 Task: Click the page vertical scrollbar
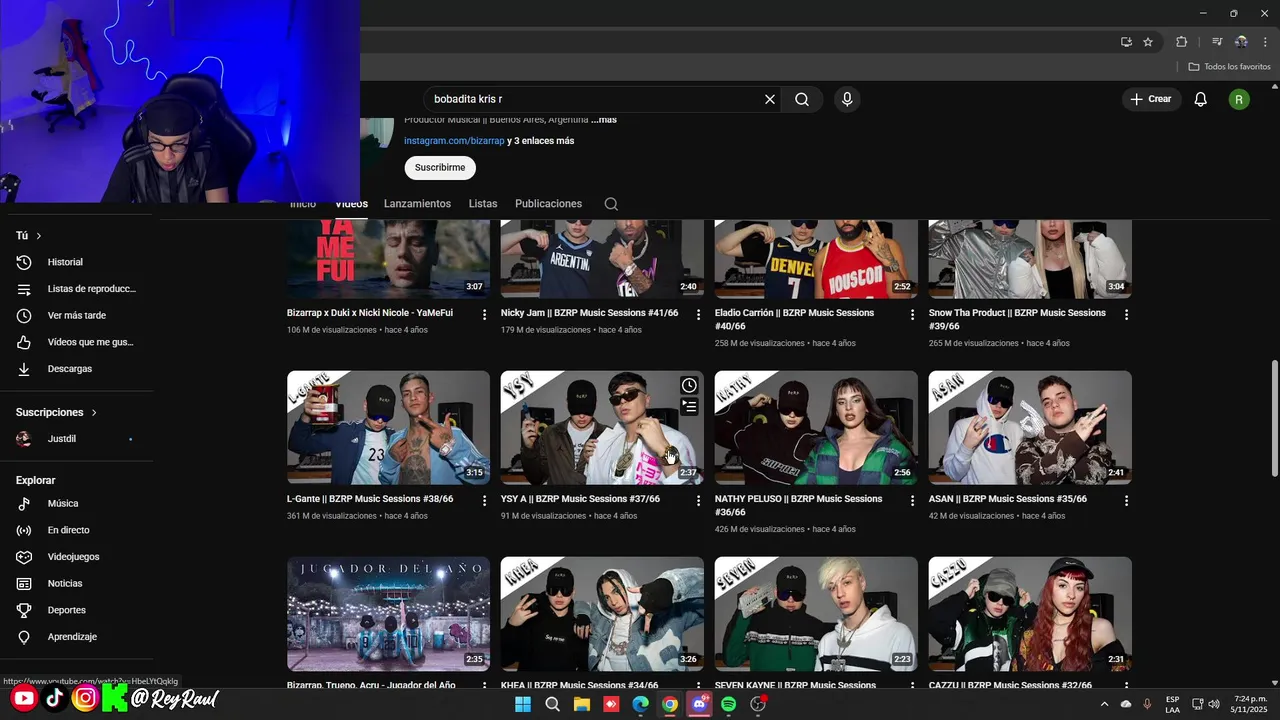[x=1274, y=418]
